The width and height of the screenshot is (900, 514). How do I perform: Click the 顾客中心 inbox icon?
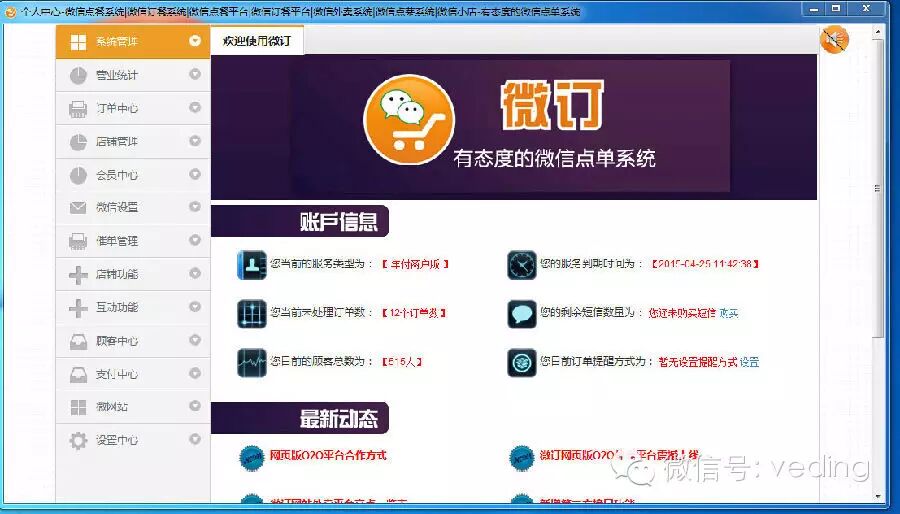pyautogui.click(x=78, y=341)
